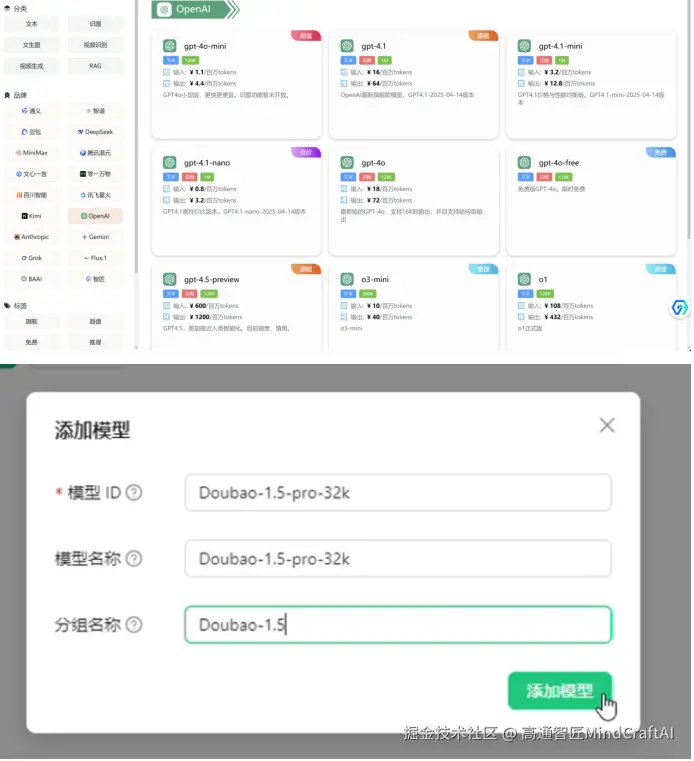694x761 pixels.
Task: Open the o3-mini model title
Action: (375, 279)
